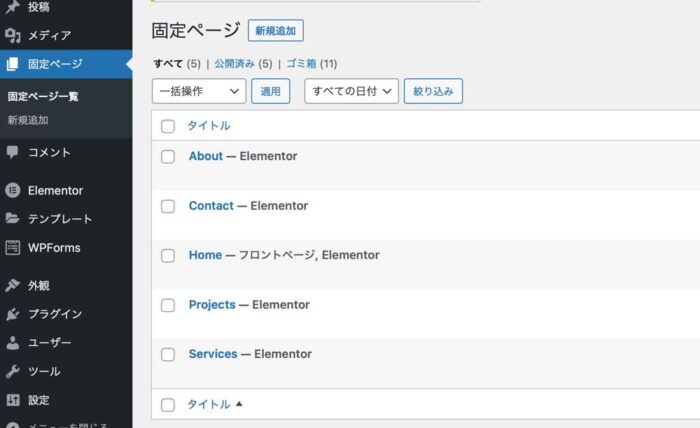Open the Projects page title link

click(212, 305)
